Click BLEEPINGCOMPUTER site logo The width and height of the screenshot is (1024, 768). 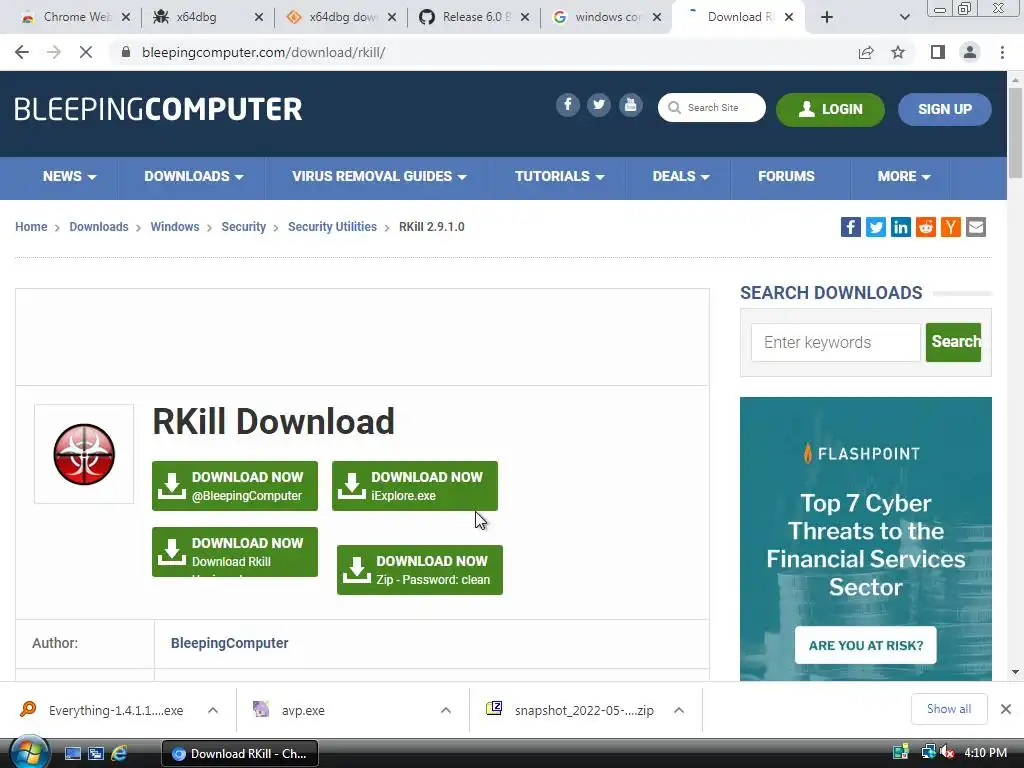(x=158, y=109)
